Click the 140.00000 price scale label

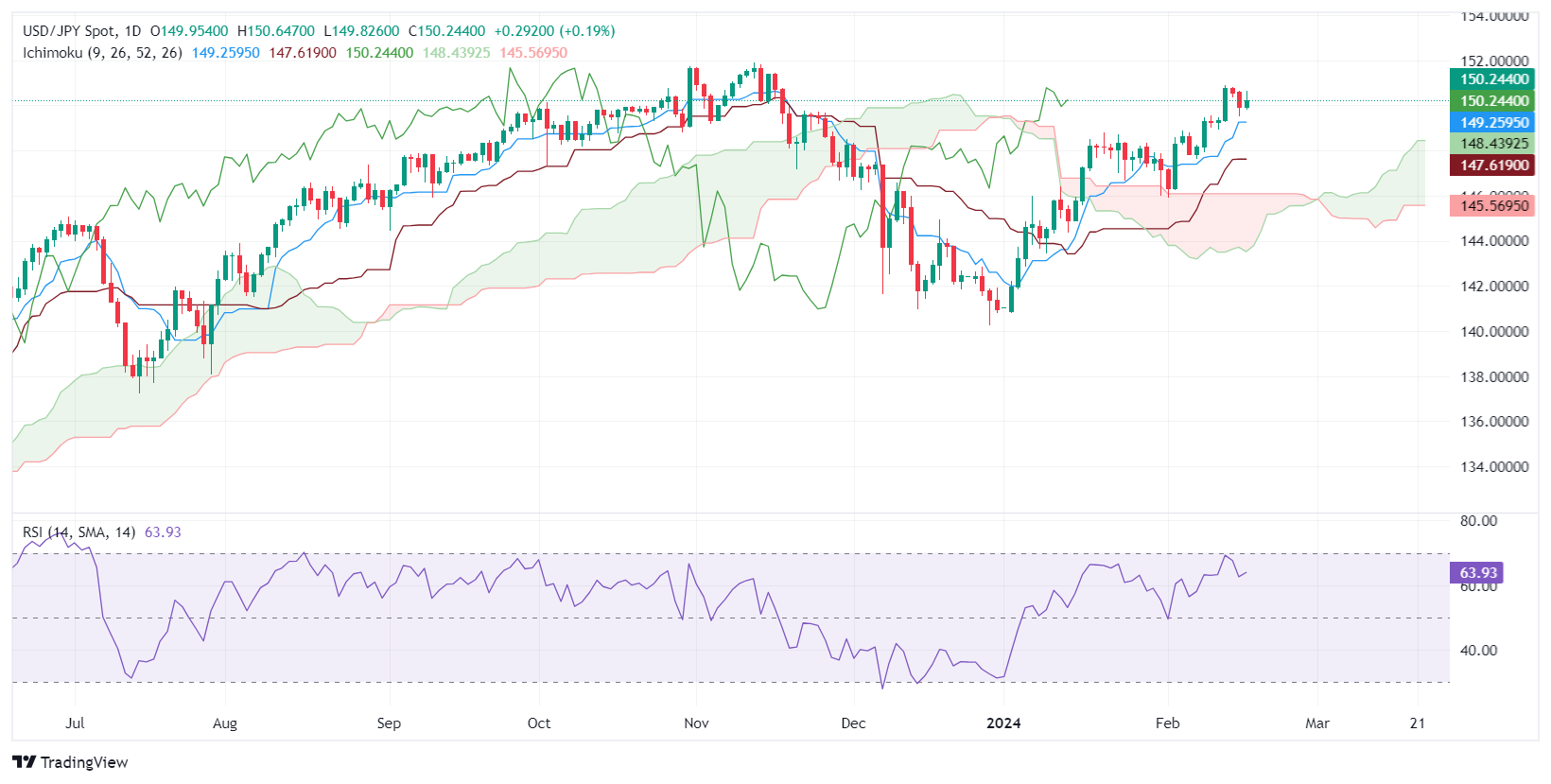point(1493,332)
